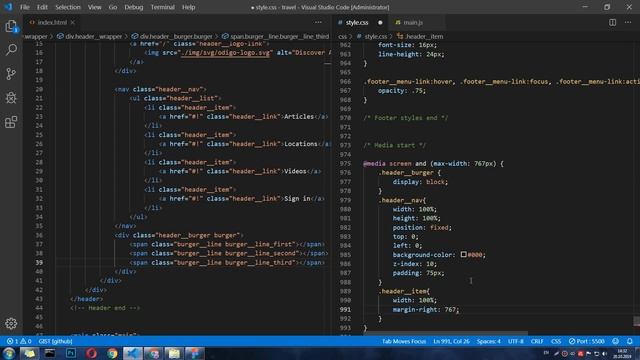Image resolution: width=640 pixels, height=360 pixels.
Task: Open the Go menu
Action: tap(113, 7)
